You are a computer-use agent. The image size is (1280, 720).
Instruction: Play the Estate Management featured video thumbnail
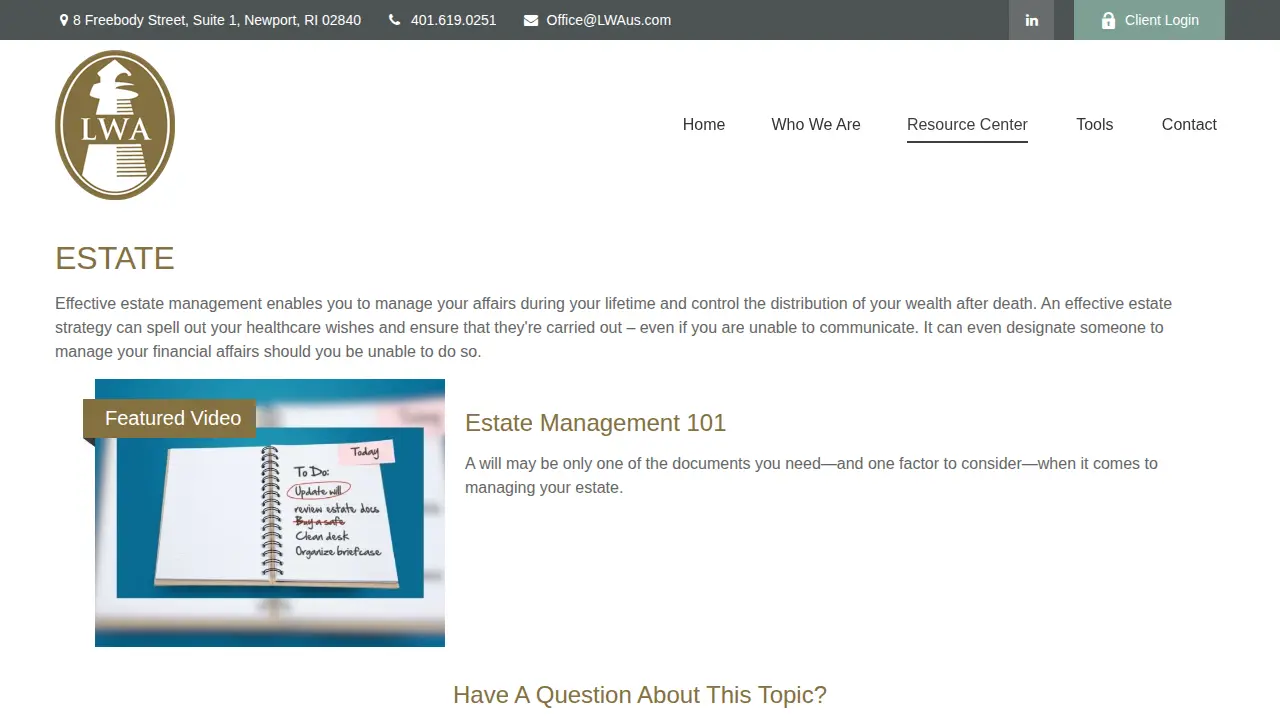(270, 513)
